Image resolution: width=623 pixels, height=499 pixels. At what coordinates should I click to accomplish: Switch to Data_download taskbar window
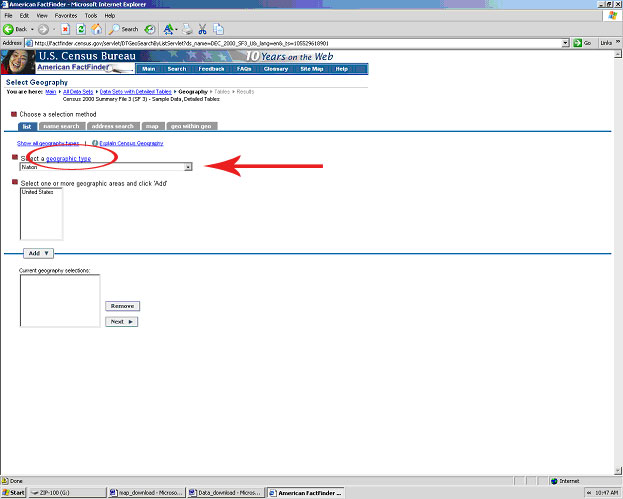point(226,493)
